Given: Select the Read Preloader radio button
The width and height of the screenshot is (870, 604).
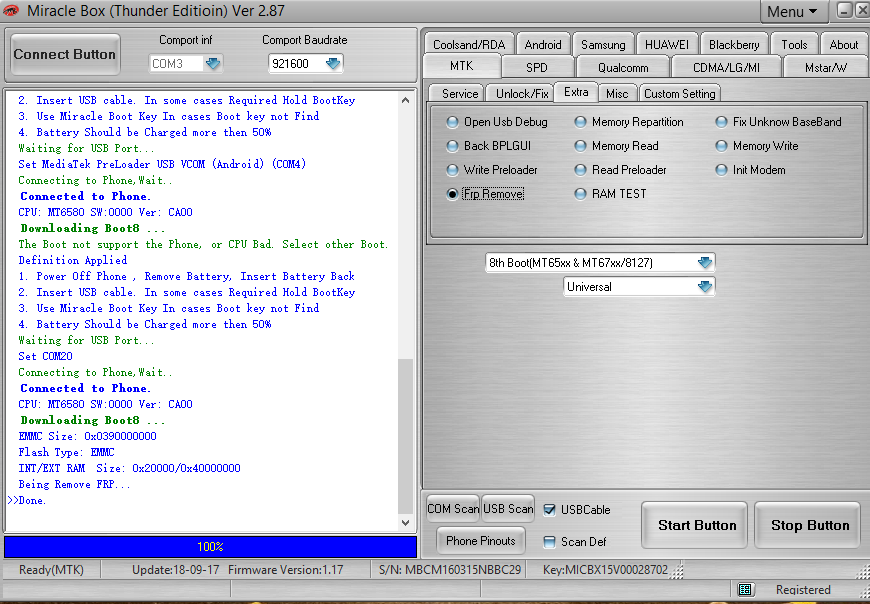Looking at the screenshot, I should 580,170.
